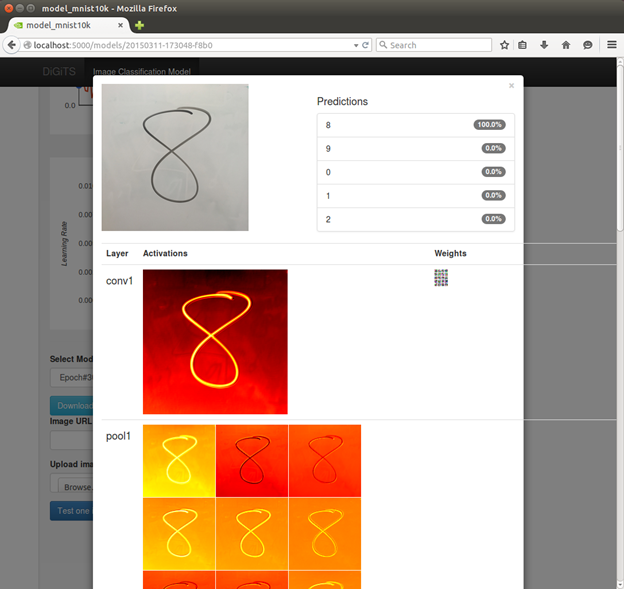Screen dimensions: 624x589
Task: Click the Test one button
Action: pos(72,511)
